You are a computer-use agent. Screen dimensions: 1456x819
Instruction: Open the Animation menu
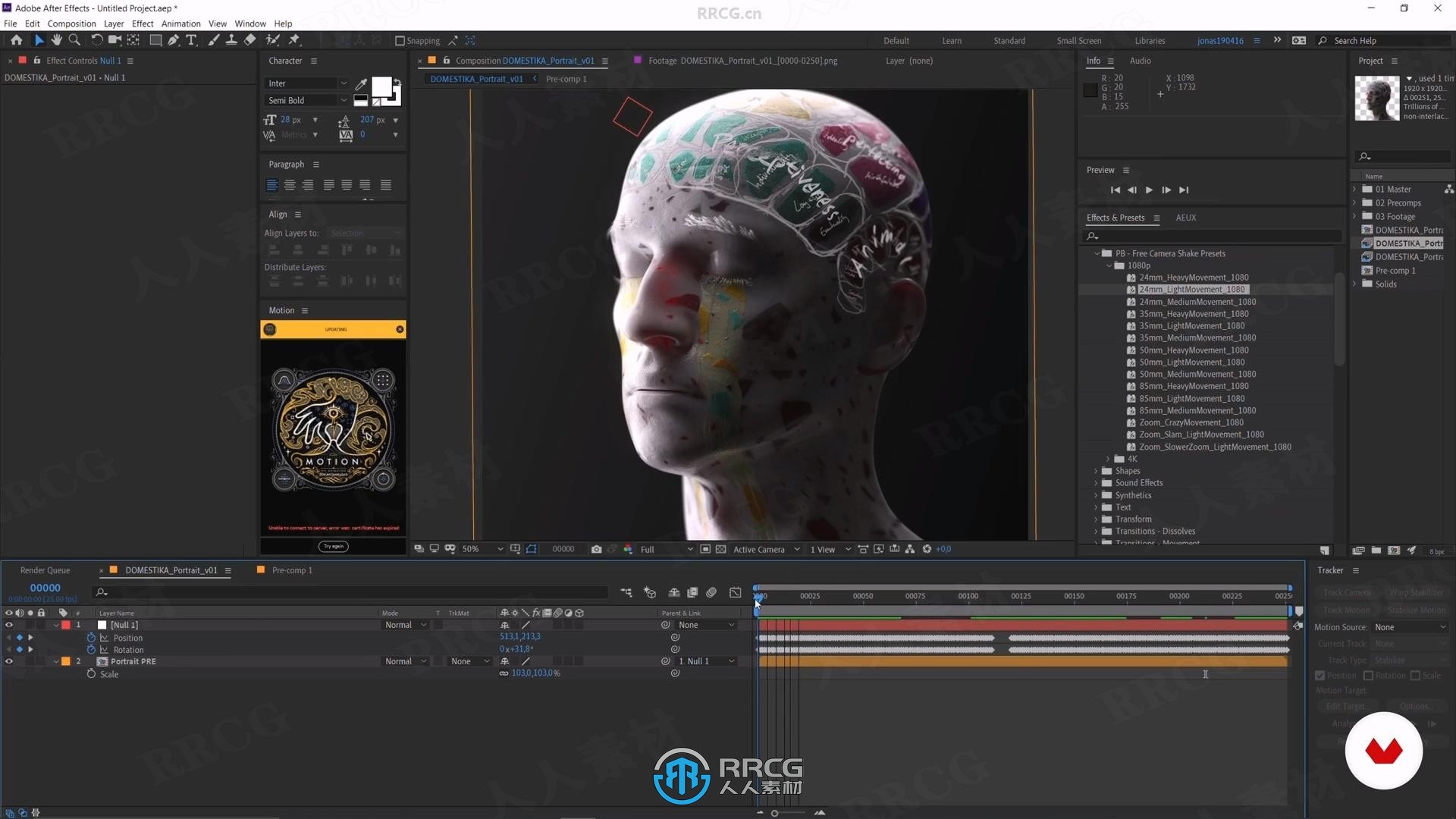tap(180, 24)
